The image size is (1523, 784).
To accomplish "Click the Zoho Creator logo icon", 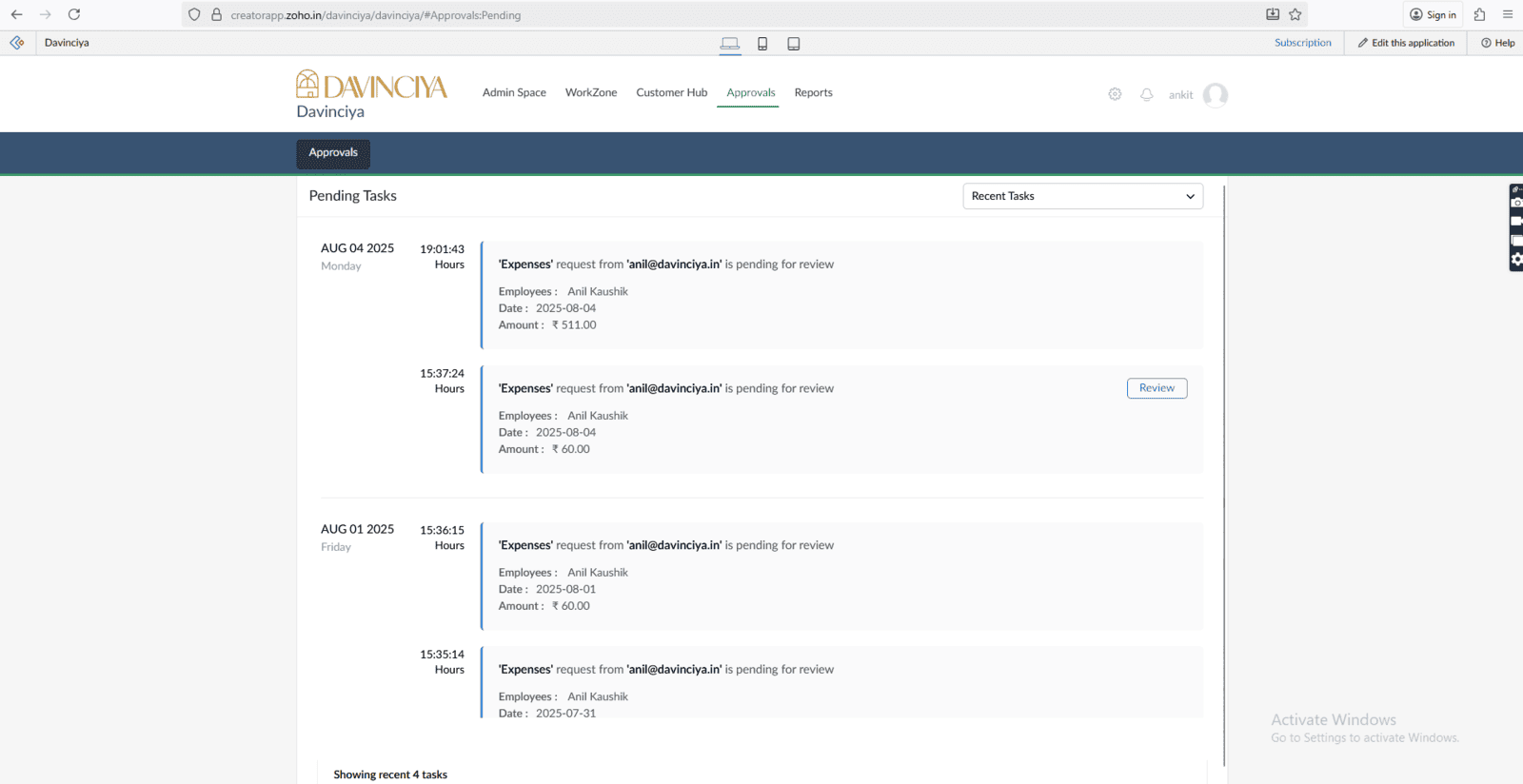I will coord(17,43).
